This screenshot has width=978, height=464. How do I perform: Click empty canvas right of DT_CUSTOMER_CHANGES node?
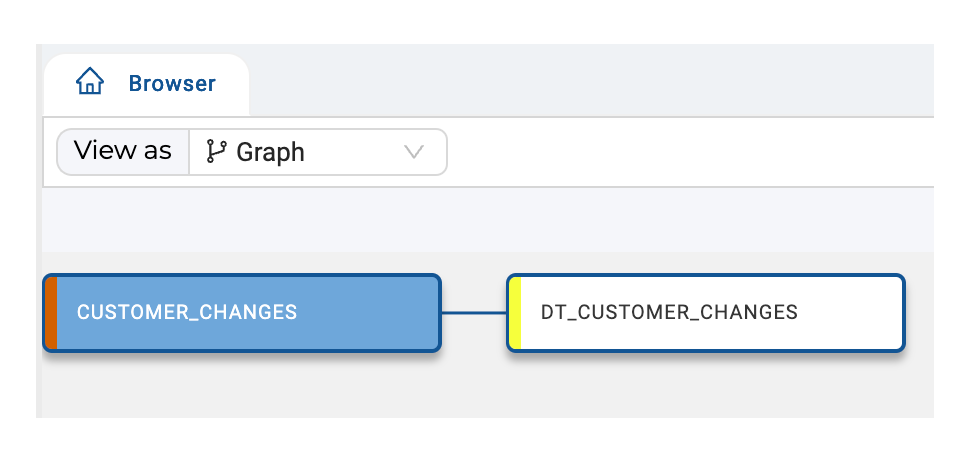pos(920,313)
